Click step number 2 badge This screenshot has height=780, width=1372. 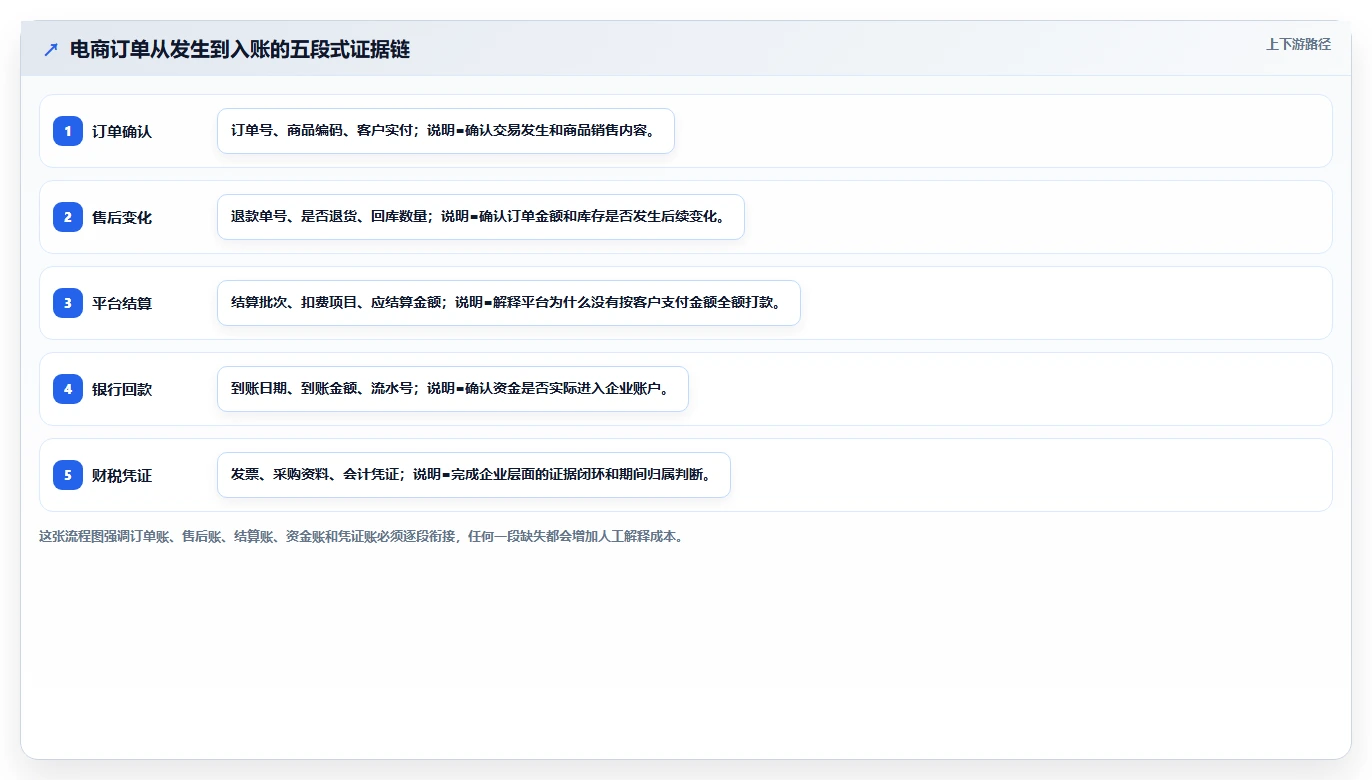pyautogui.click(x=68, y=217)
